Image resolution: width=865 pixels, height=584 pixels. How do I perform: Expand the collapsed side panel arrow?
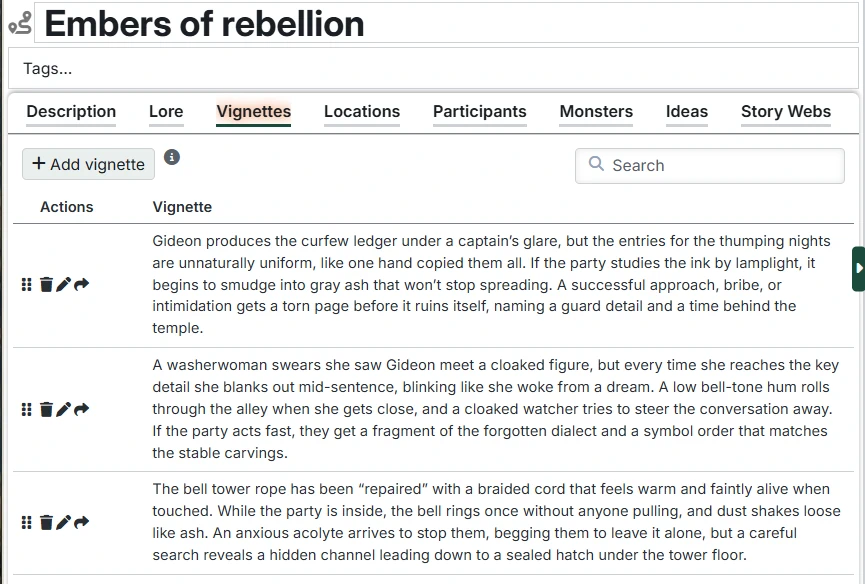click(859, 268)
